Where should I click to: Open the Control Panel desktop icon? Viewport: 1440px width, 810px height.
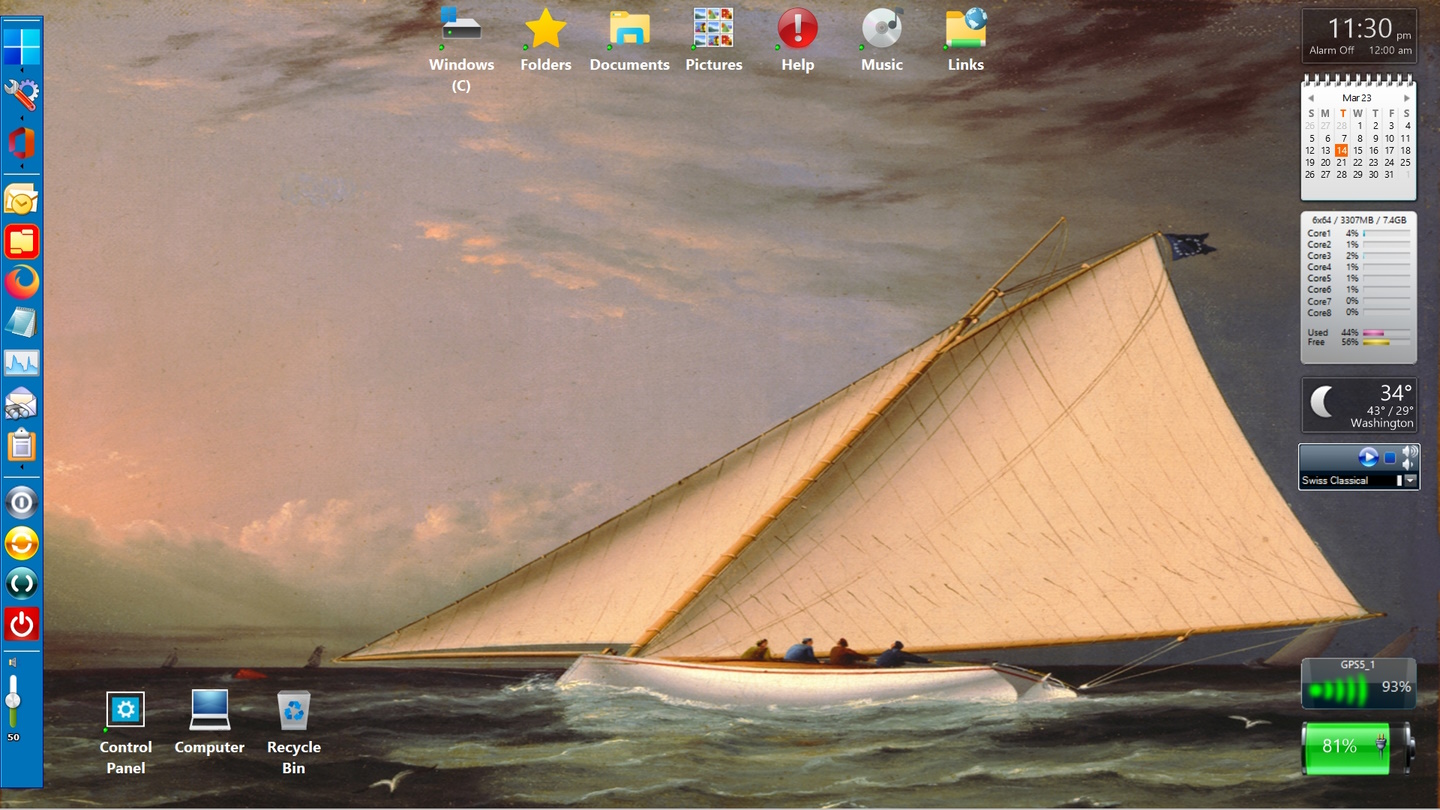(x=125, y=711)
